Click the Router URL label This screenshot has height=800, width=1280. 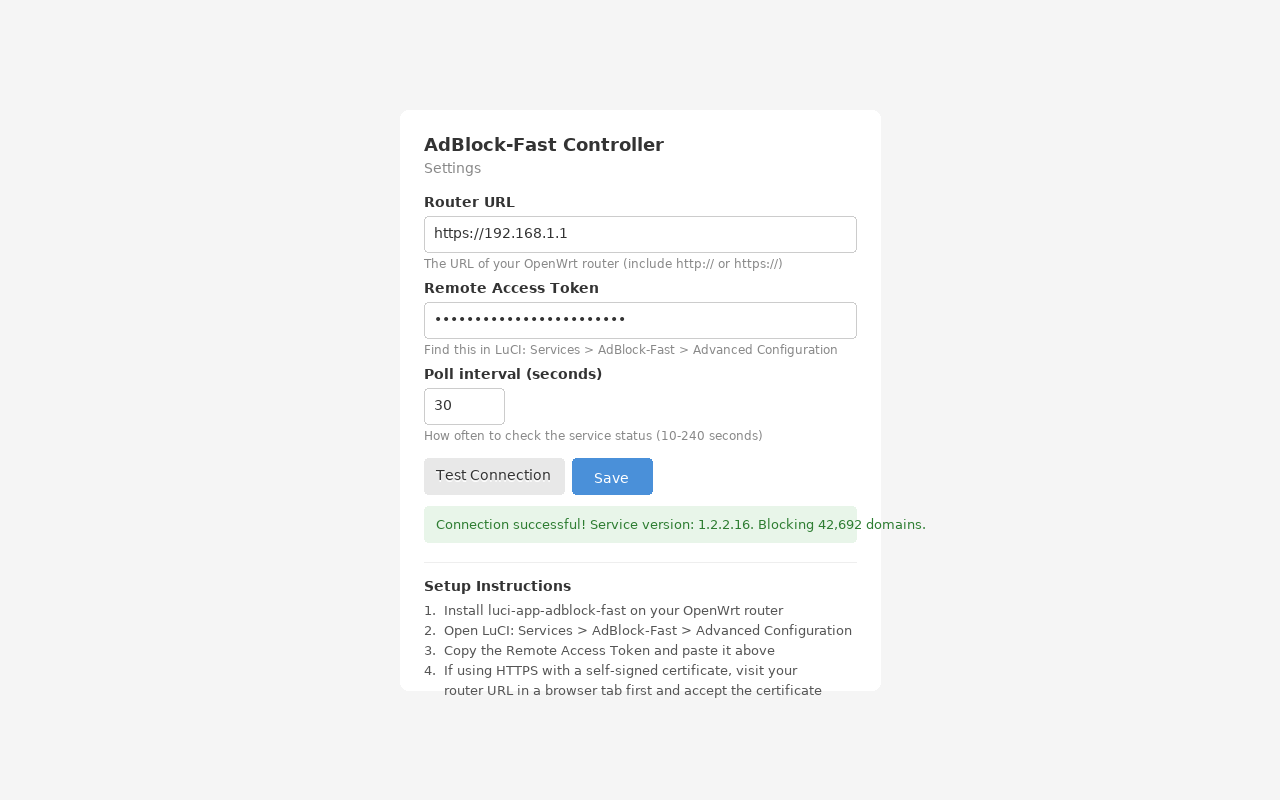pos(469,202)
